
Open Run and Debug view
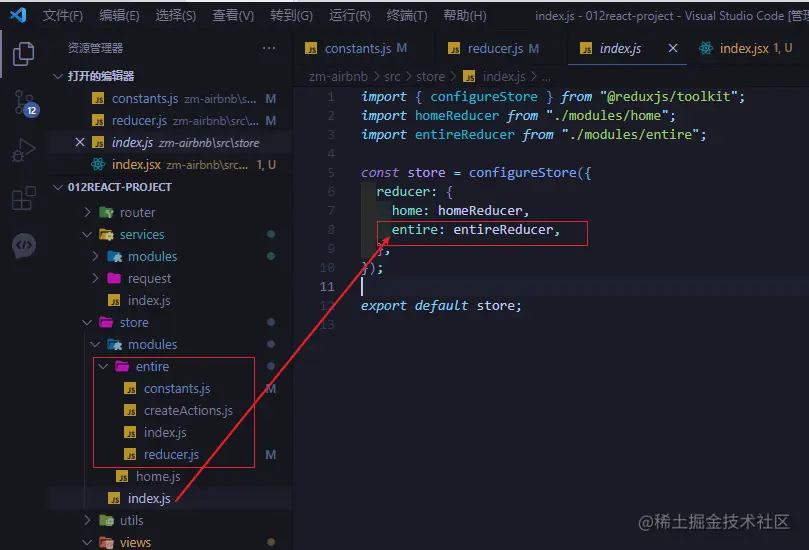tap(23, 150)
